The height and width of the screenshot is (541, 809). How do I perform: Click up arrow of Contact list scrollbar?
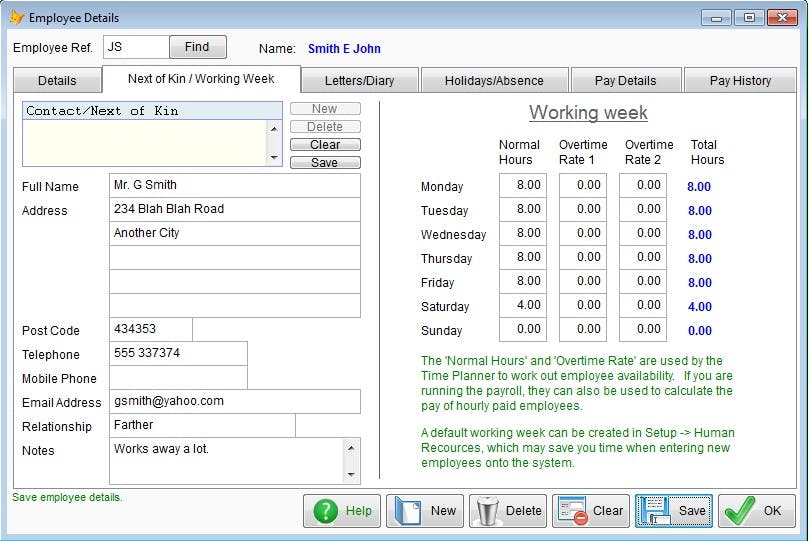(274, 129)
